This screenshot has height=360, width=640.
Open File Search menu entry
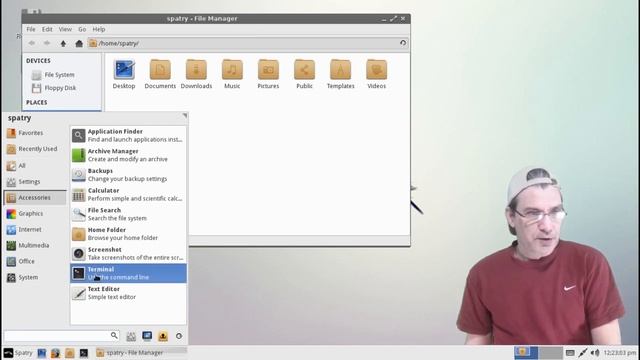click(x=128, y=214)
